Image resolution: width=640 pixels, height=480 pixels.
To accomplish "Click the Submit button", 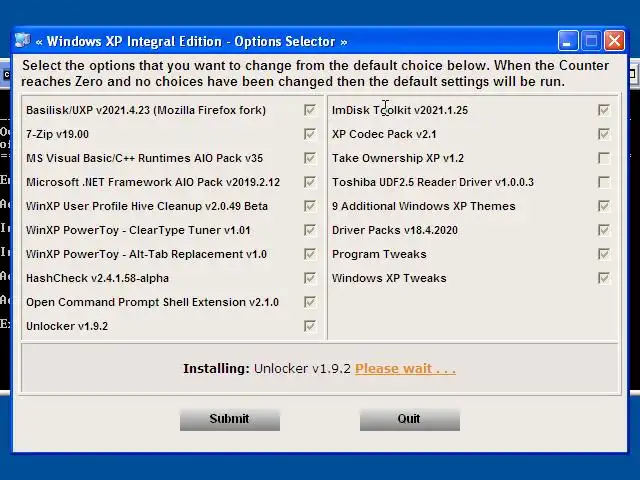I will point(230,420).
